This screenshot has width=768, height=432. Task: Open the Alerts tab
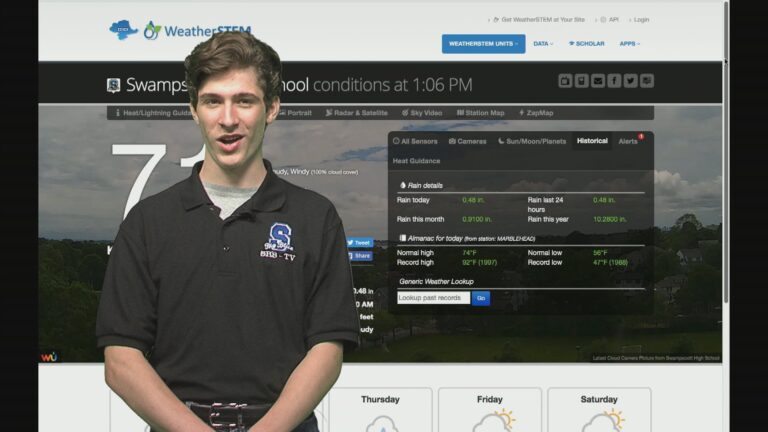(629, 141)
